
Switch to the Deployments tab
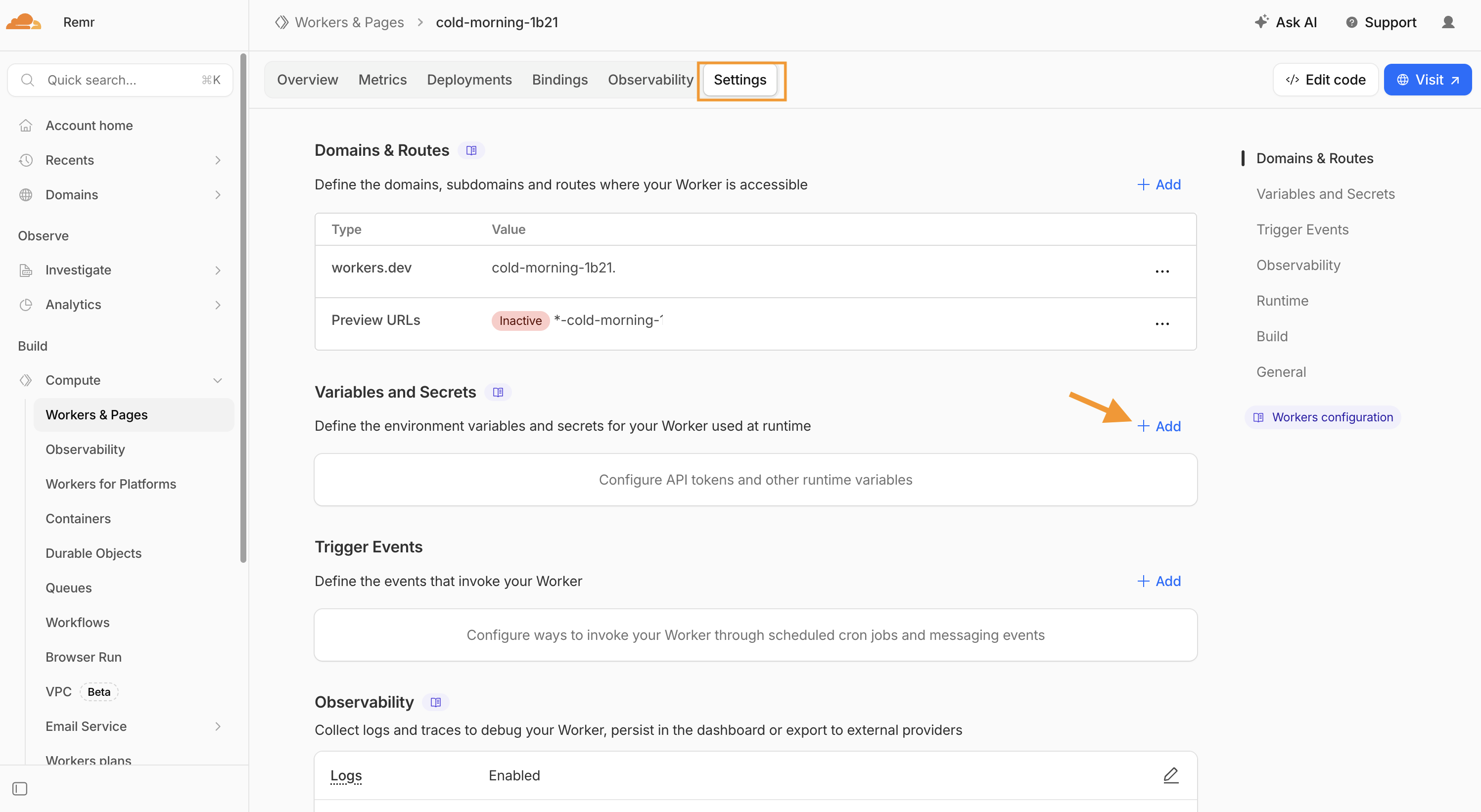[469, 80]
